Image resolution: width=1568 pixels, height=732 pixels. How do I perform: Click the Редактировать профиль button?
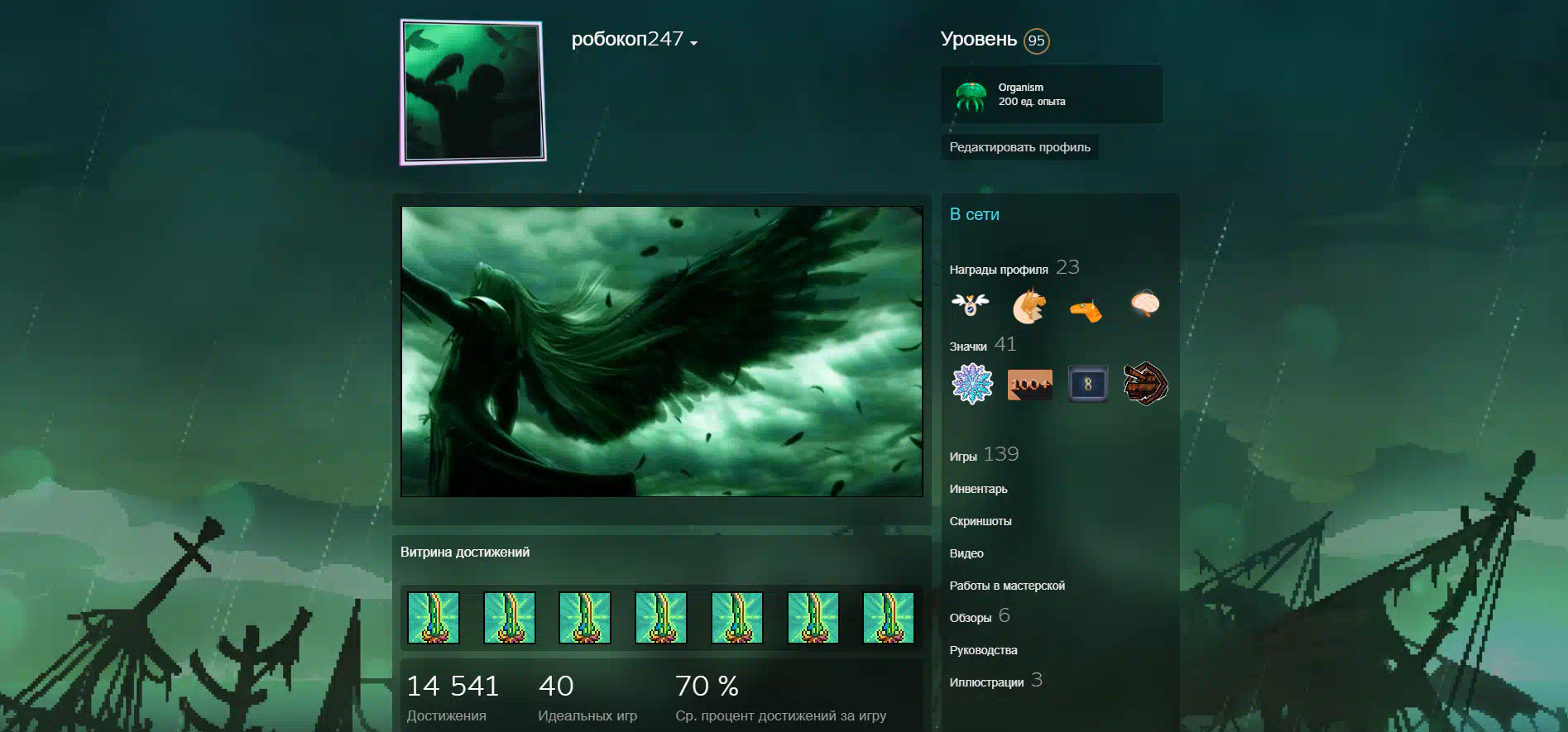pos(1019,147)
